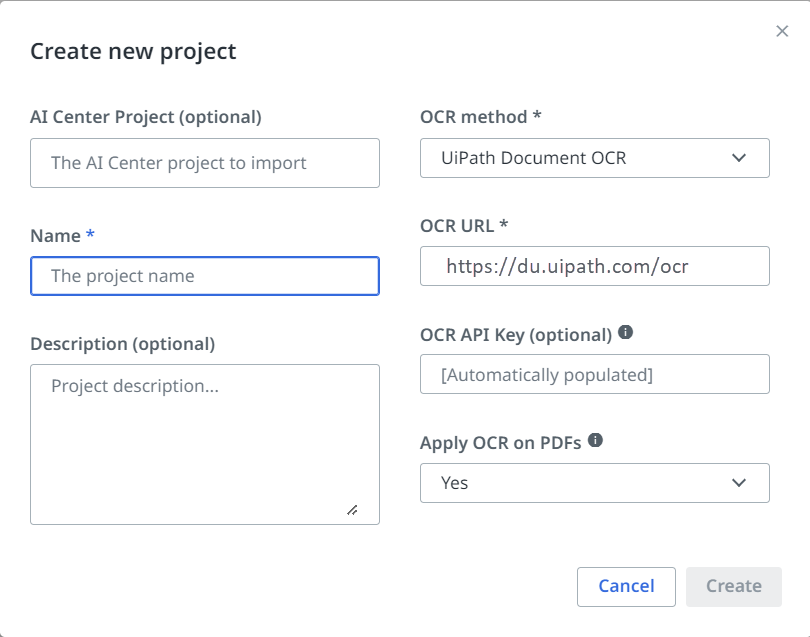Expand the OCR method dropdown arrow
The width and height of the screenshot is (810, 637).
(739, 158)
